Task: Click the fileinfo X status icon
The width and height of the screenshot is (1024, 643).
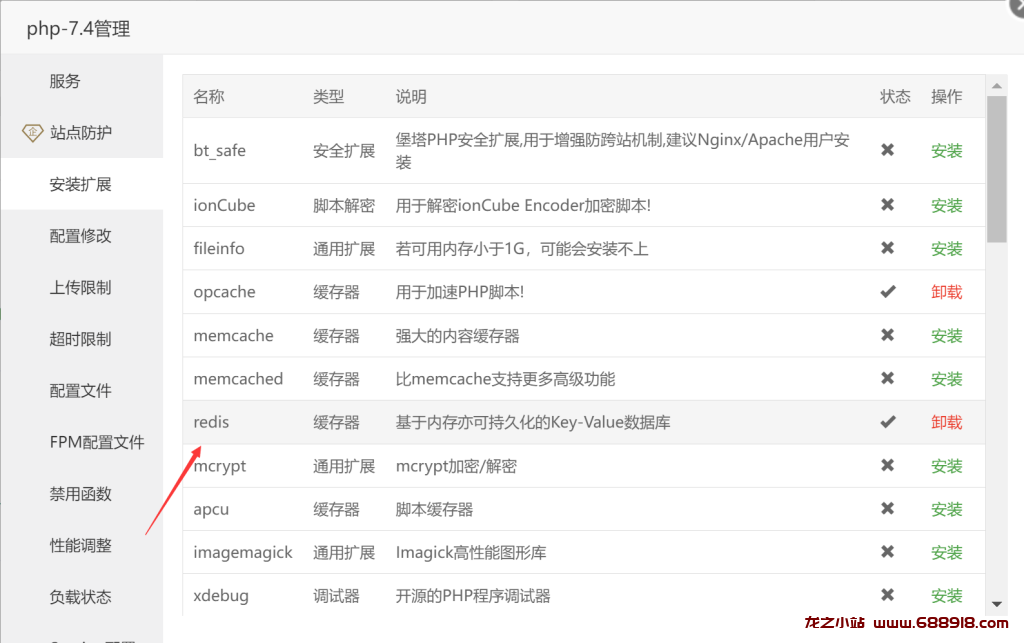Action: tap(888, 248)
